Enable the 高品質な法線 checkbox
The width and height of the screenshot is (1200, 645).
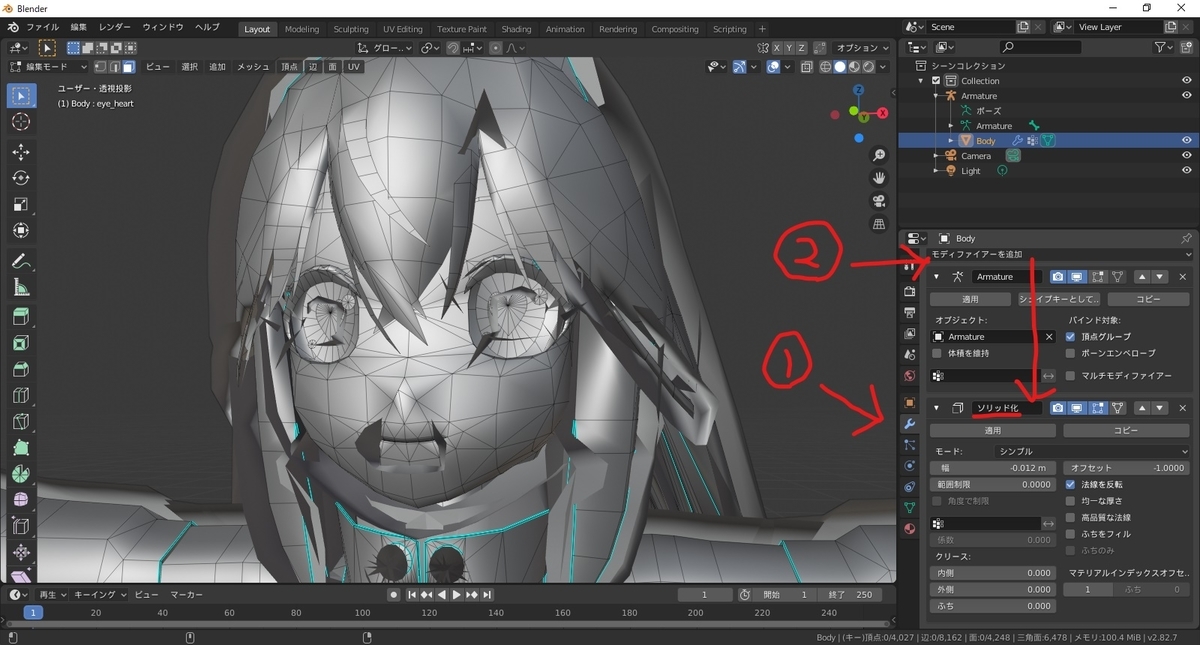pyautogui.click(x=1071, y=517)
